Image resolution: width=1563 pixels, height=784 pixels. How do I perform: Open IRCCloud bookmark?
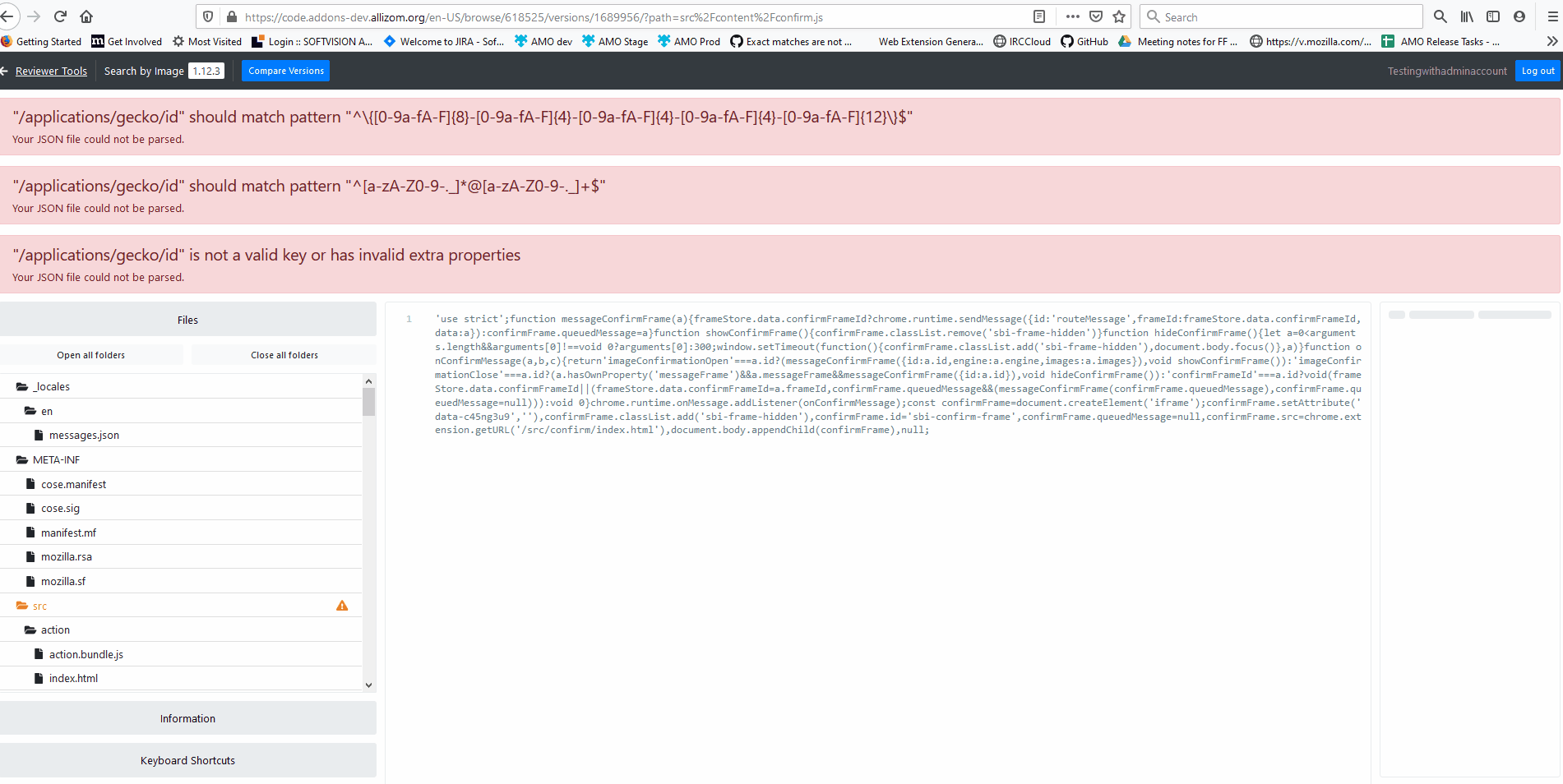pos(1022,41)
